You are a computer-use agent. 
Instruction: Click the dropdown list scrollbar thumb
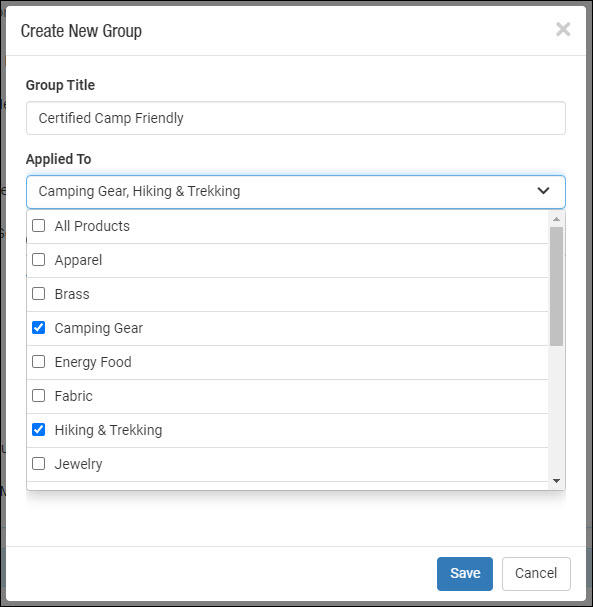[x=557, y=286]
